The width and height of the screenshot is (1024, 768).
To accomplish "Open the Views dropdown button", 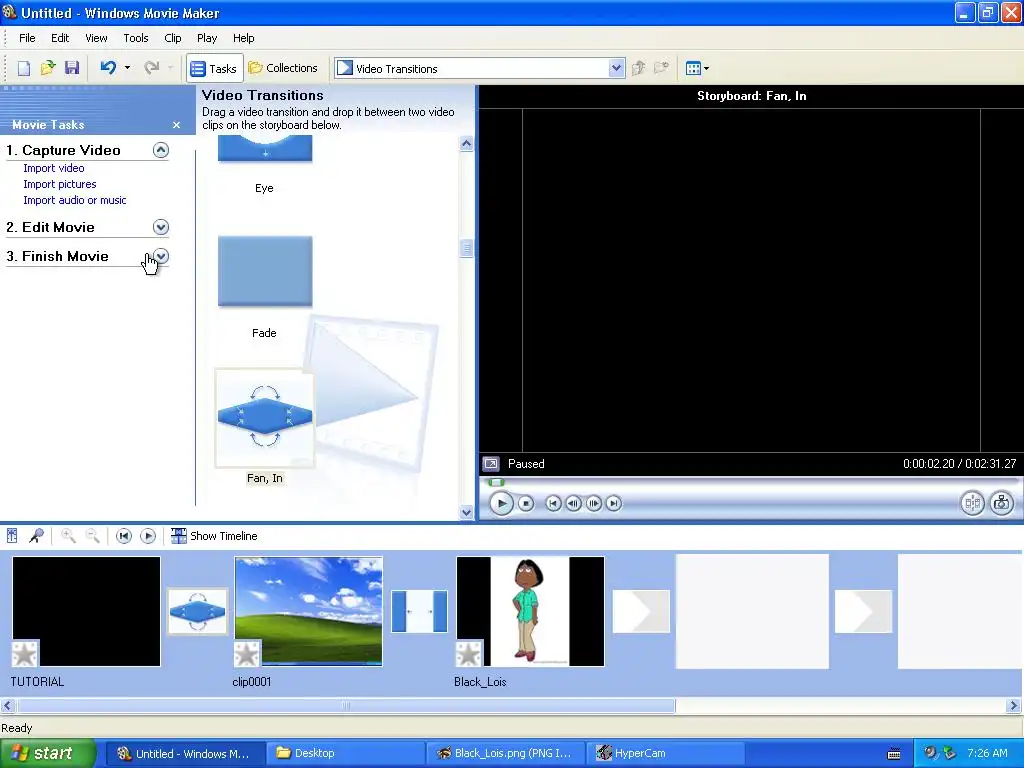I will (x=697, y=68).
